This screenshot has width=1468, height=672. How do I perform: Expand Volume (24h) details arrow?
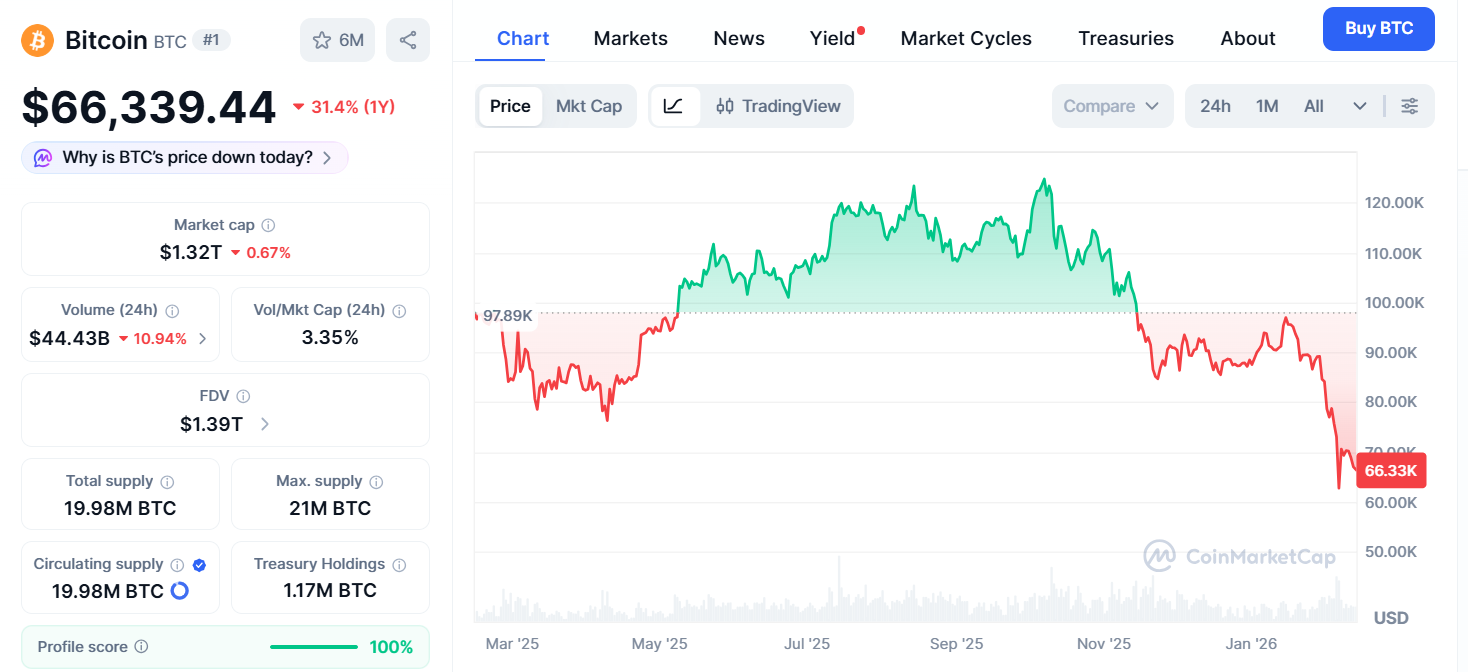(x=203, y=339)
